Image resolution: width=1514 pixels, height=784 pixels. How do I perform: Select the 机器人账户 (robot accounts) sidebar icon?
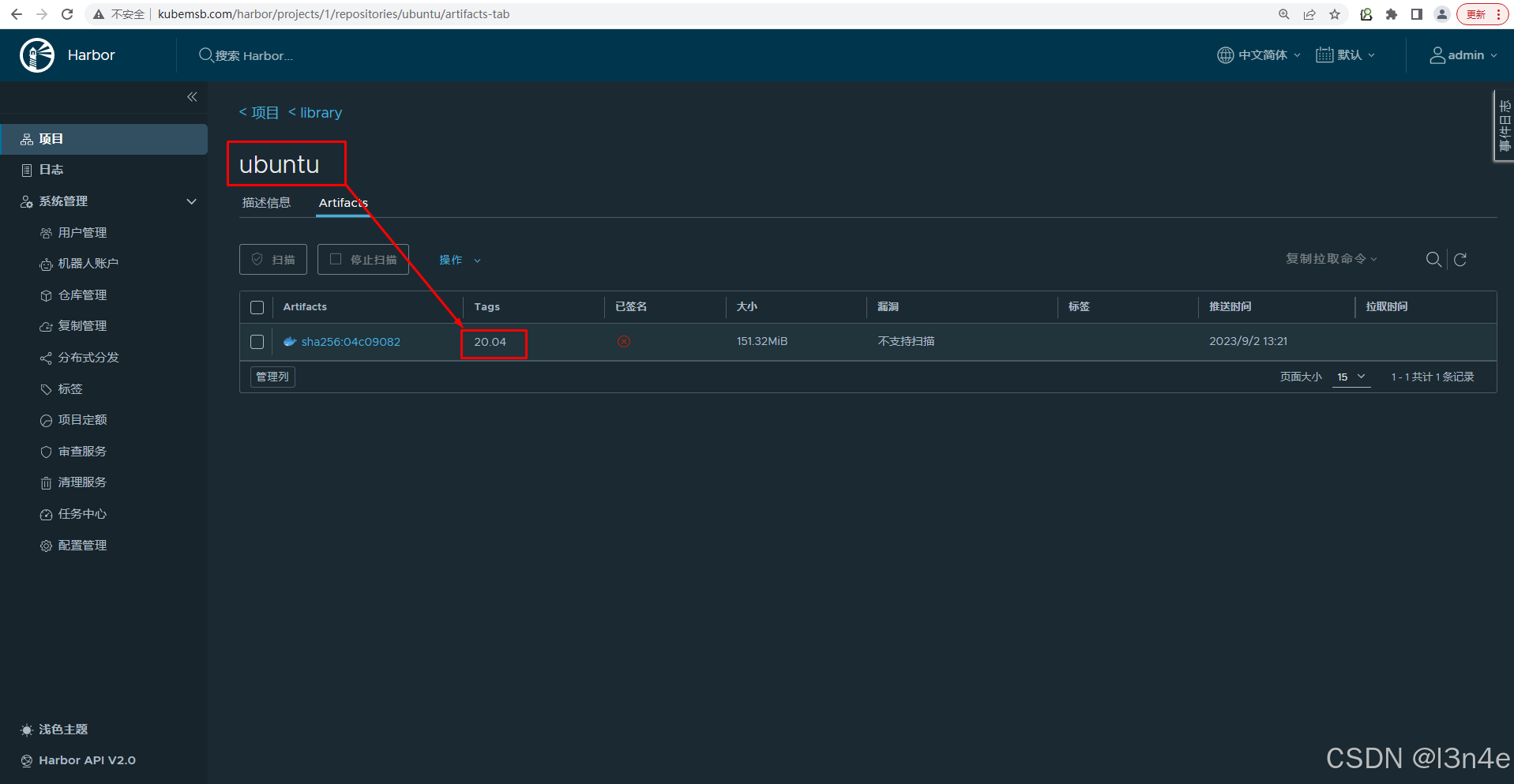46,263
